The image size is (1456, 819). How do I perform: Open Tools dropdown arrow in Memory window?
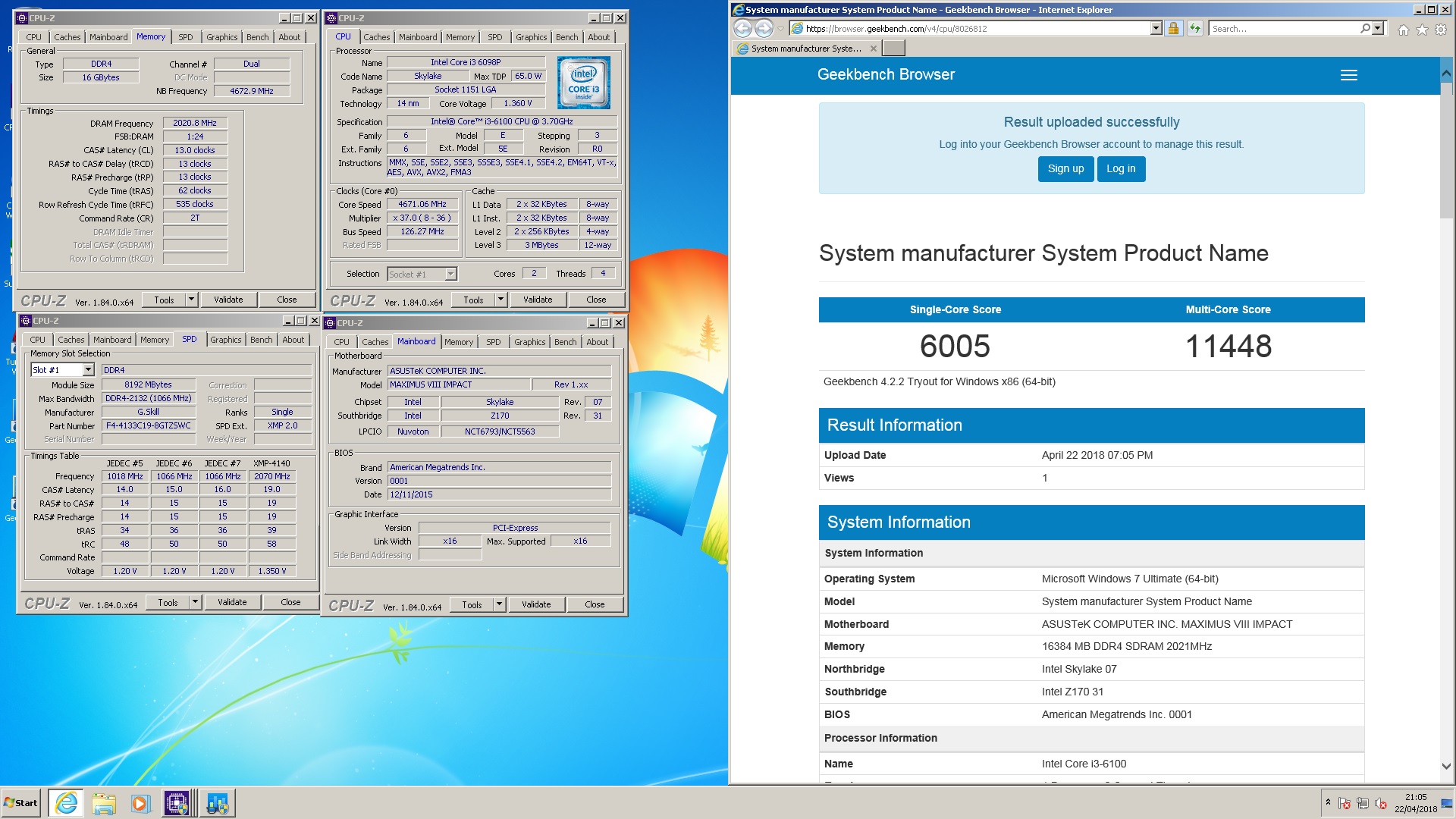pyautogui.click(x=191, y=300)
